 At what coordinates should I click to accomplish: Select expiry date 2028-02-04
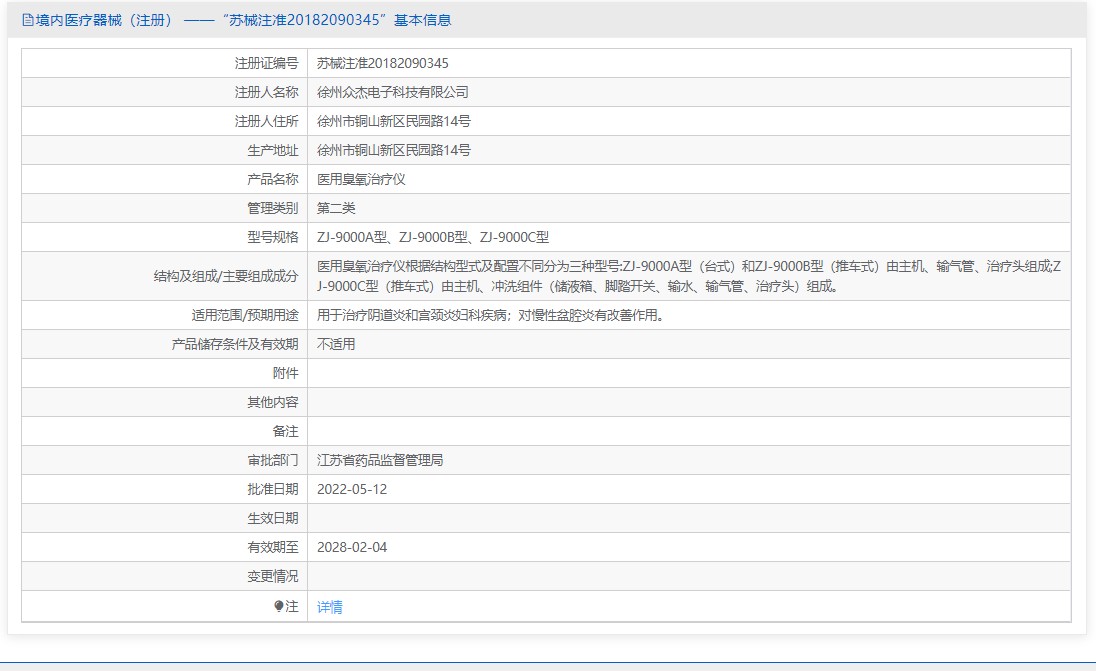click(351, 547)
